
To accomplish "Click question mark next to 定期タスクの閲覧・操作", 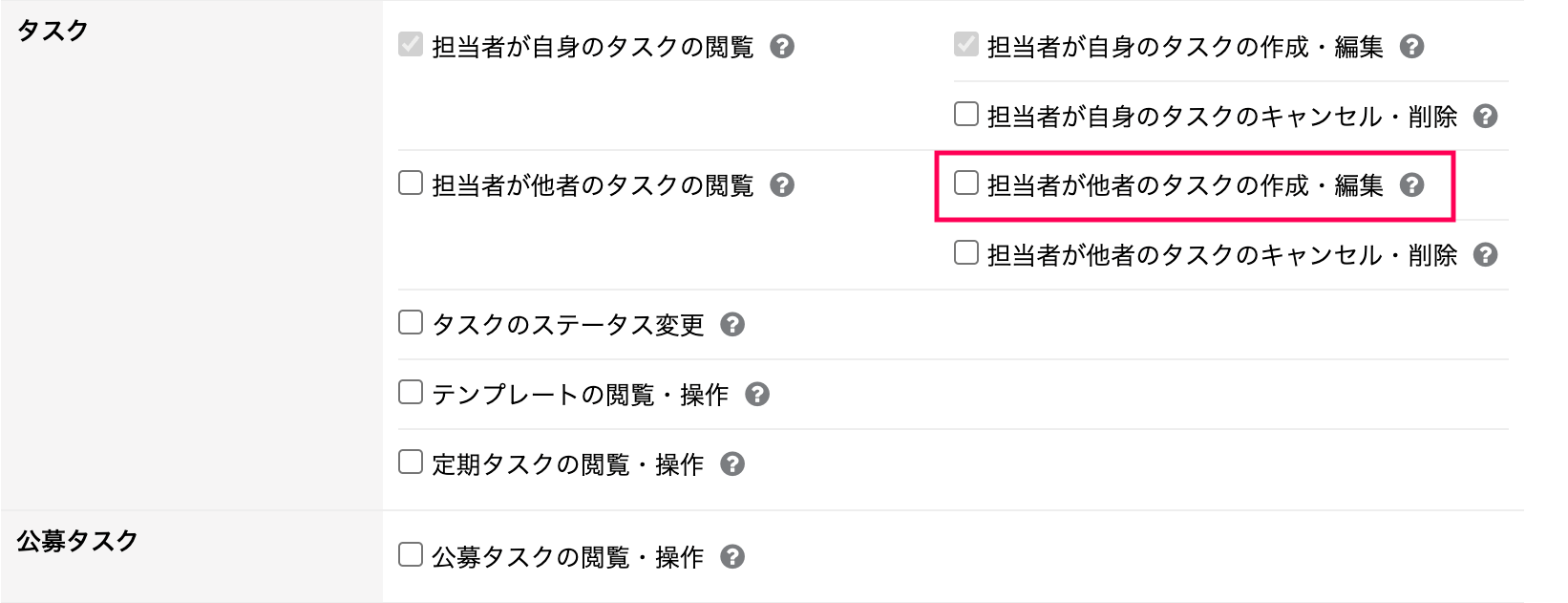I will [732, 463].
